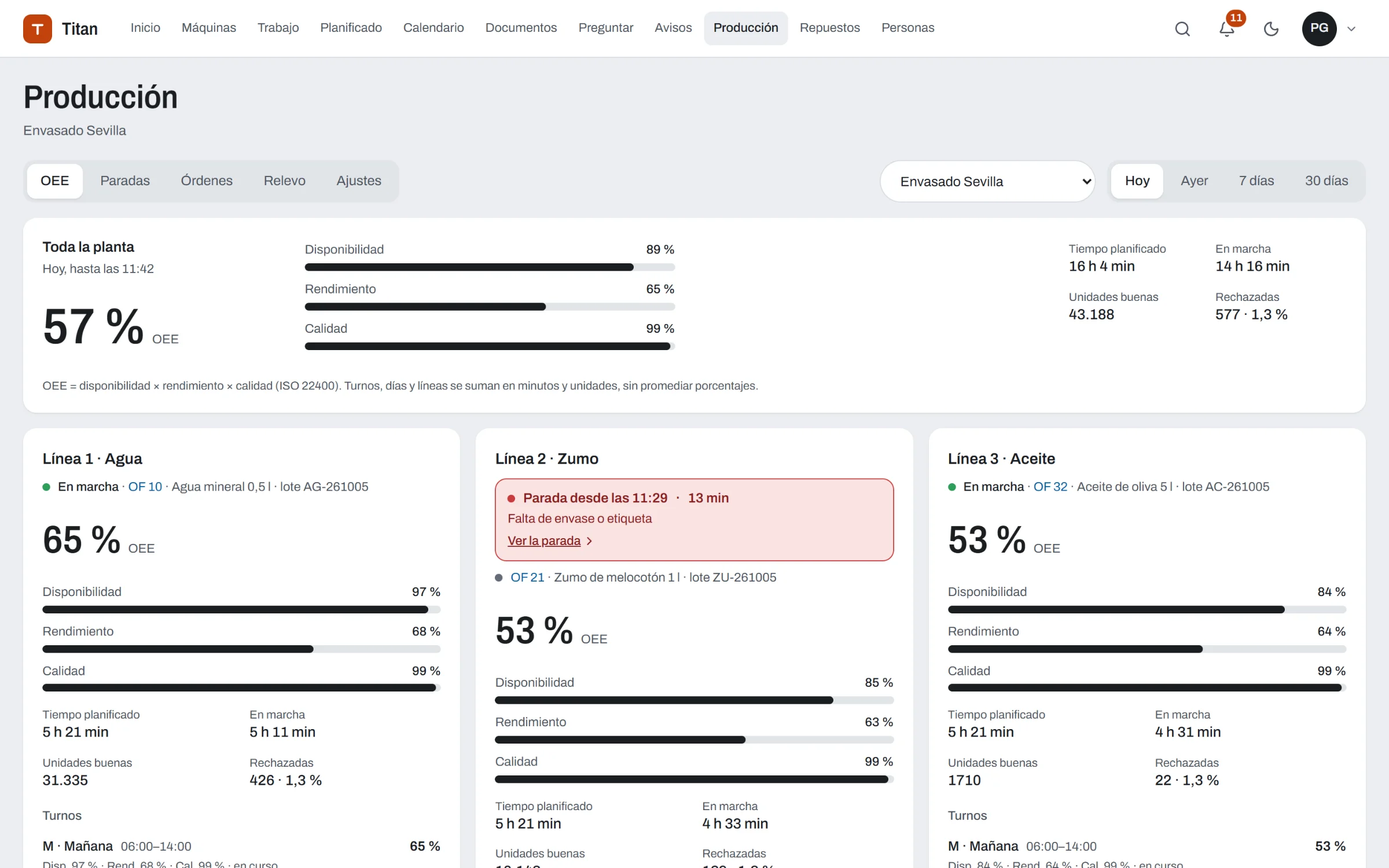This screenshot has height=868, width=1389.
Task: Open Preguntar in the top navigation
Action: point(606,28)
